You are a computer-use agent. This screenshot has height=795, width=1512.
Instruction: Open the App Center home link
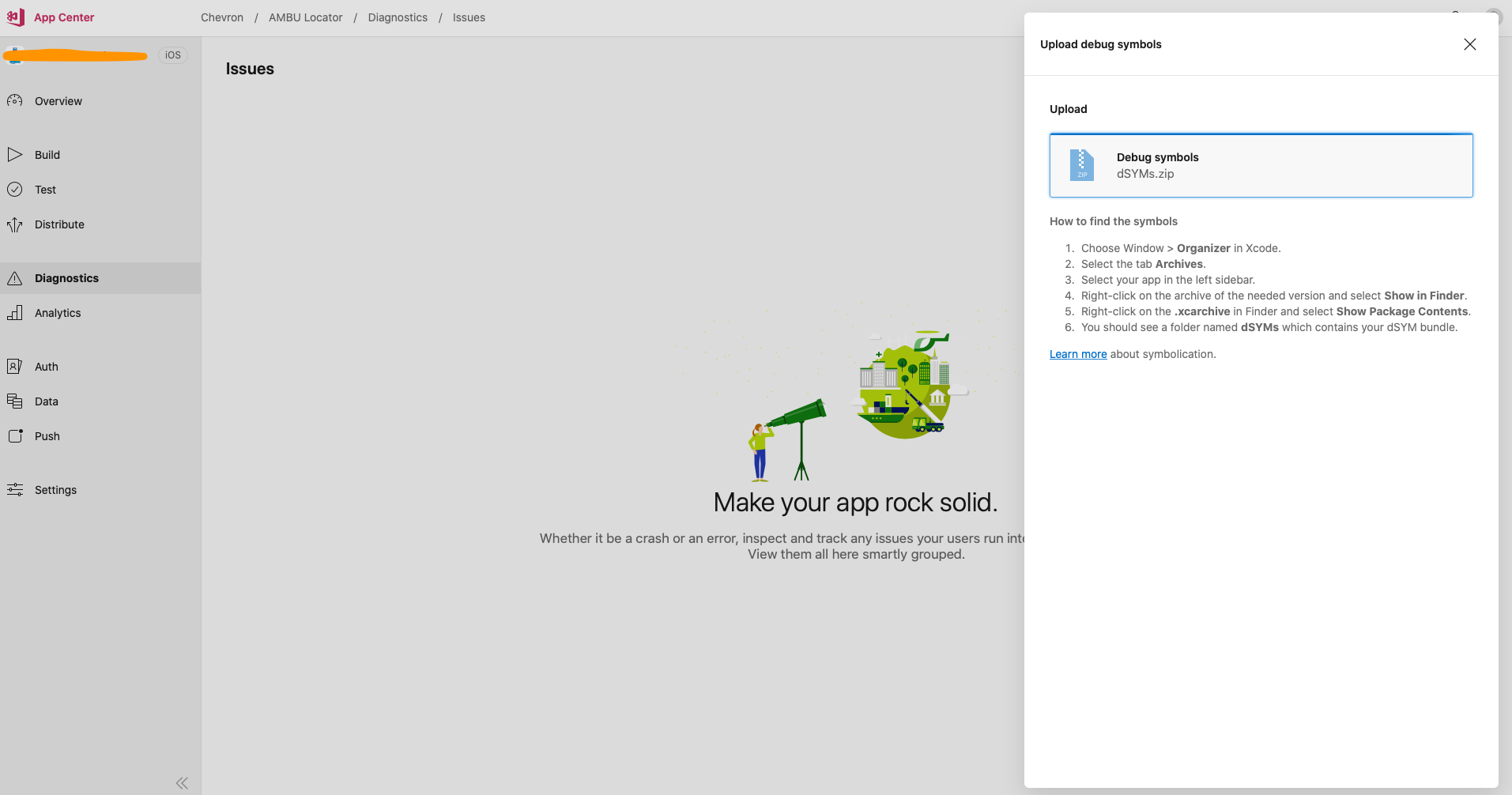click(64, 17)
